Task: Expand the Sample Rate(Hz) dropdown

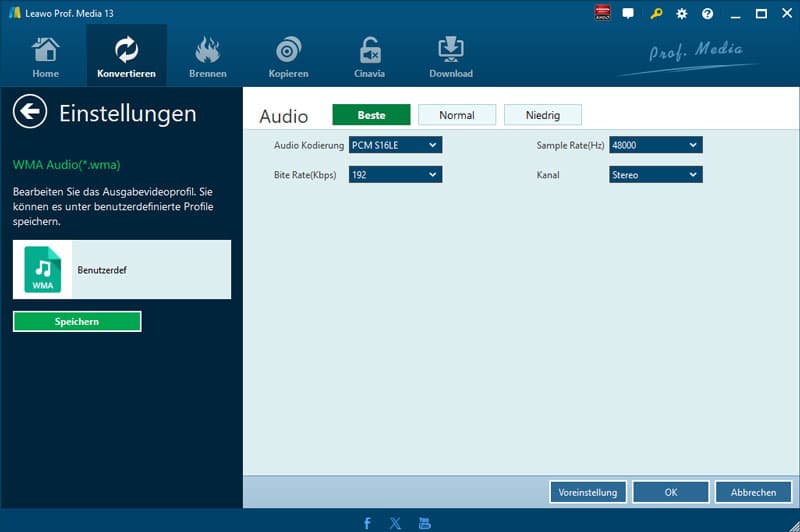Action: [656, 145]
